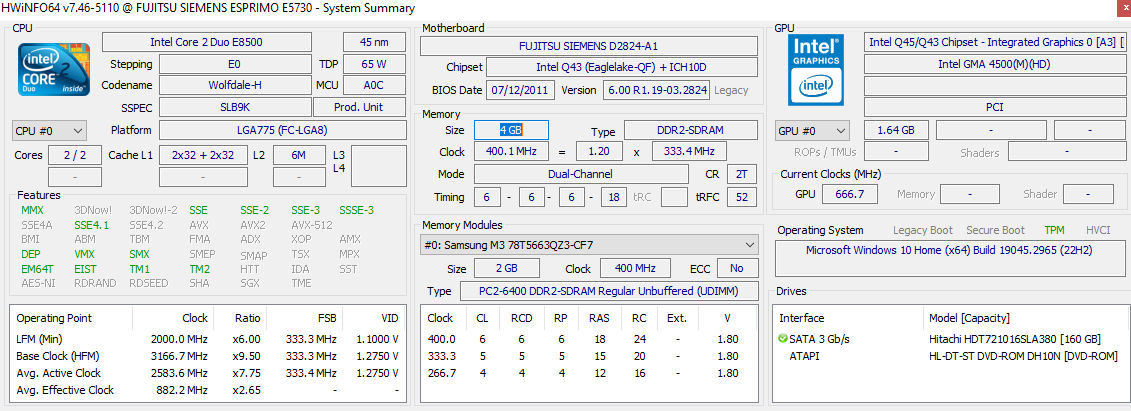This screenshot has height=411, width=1131.
Task: Click the Cache L1 value 2x32 + 2x32
Action: pyautogui.click(x=203, y=155)
